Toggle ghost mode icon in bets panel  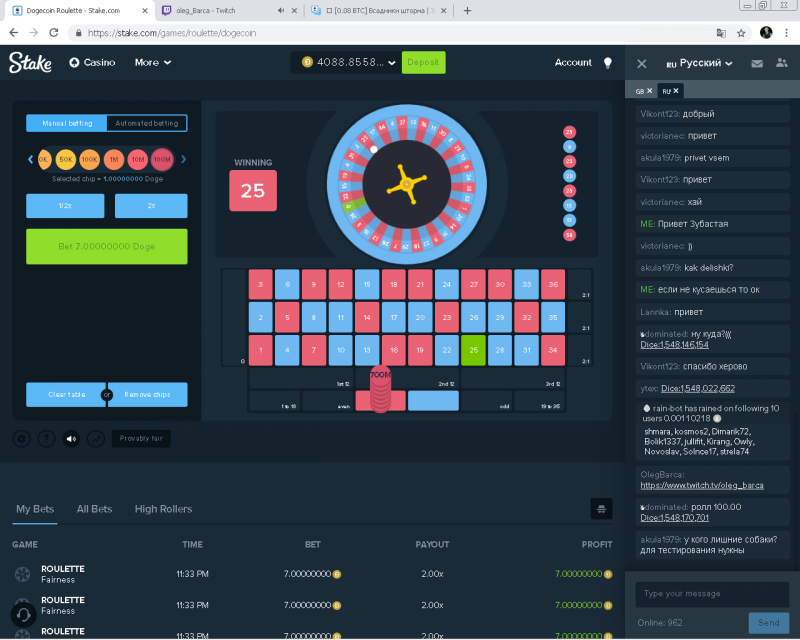601,508
